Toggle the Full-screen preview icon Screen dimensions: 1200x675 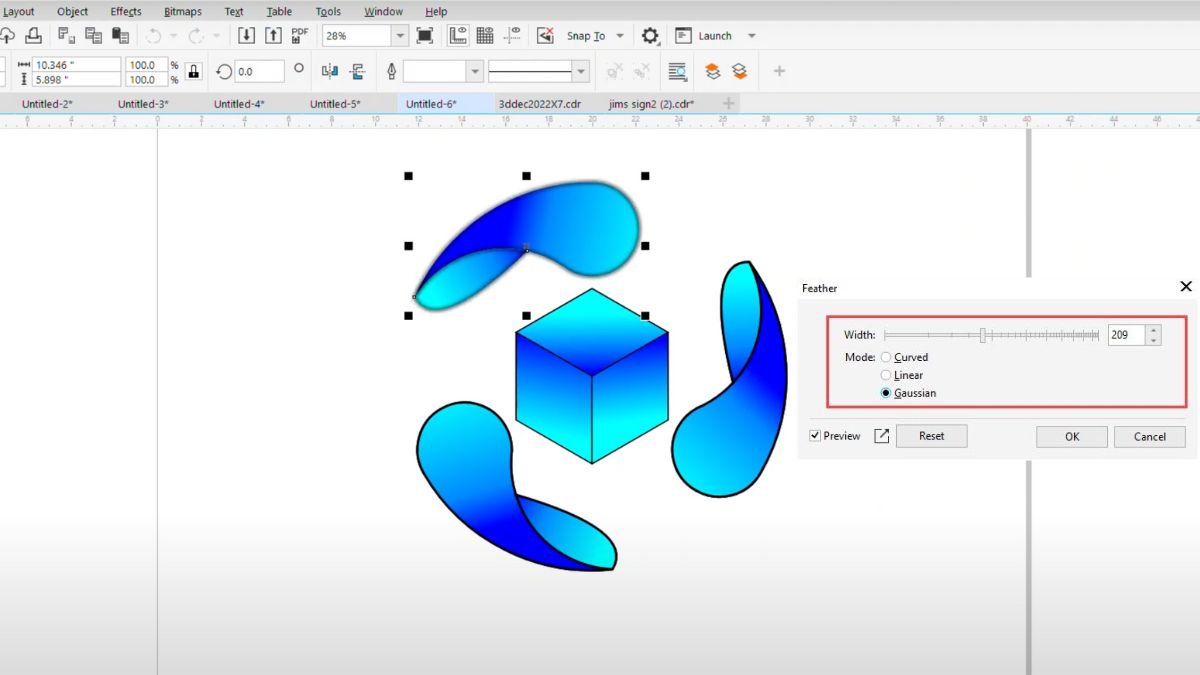pos(427,35)
